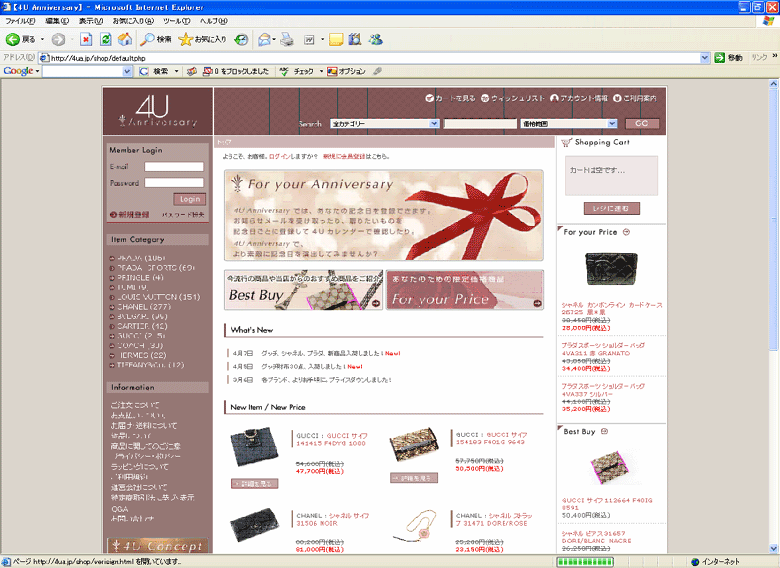
Task: Click the site Search keyword text field
Action: click(x=480, y=123)
